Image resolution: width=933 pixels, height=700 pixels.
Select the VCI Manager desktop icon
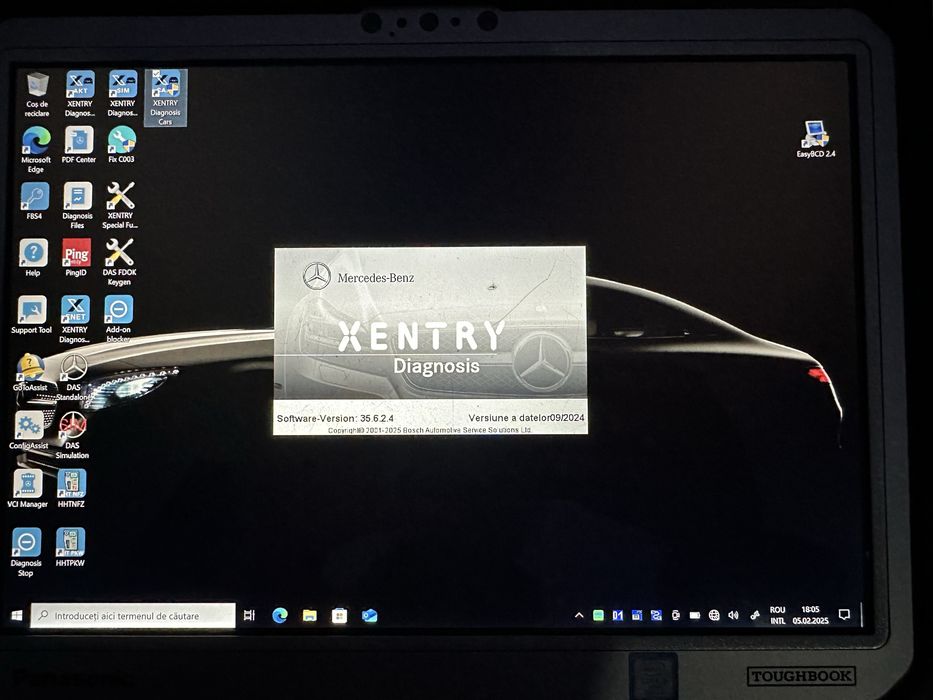[x=27, y=489]
